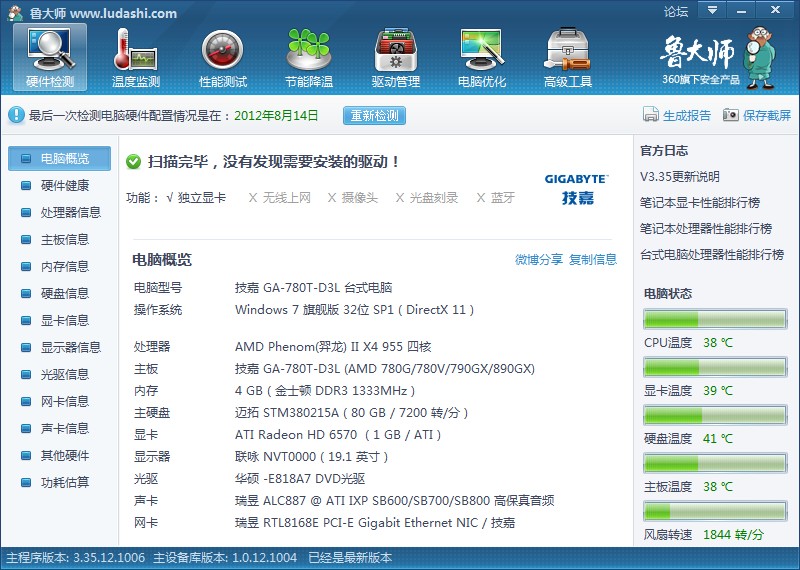Screen dimensions: 800x570
Task: Click the 显卡温度 progress bar
Action: coord(715,367)
